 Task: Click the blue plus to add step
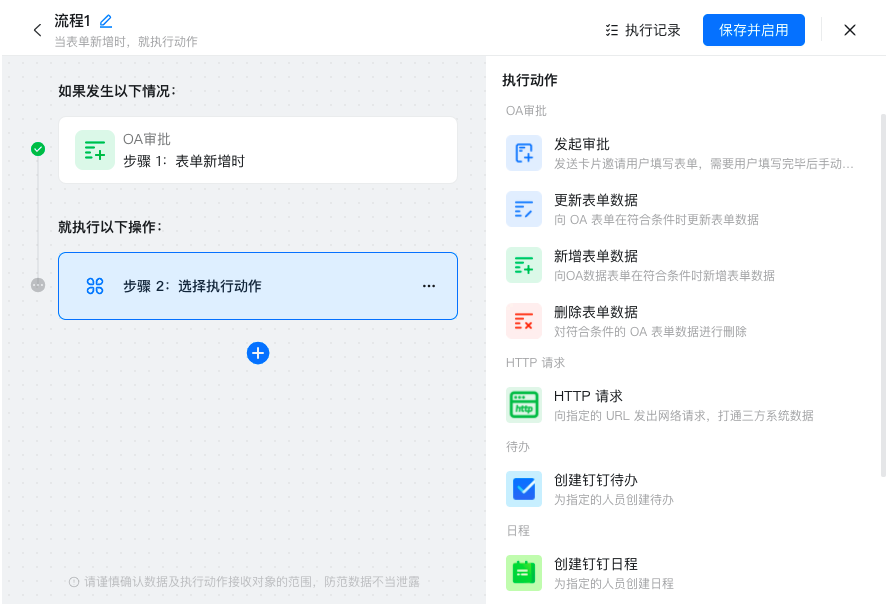coord(258,353)
